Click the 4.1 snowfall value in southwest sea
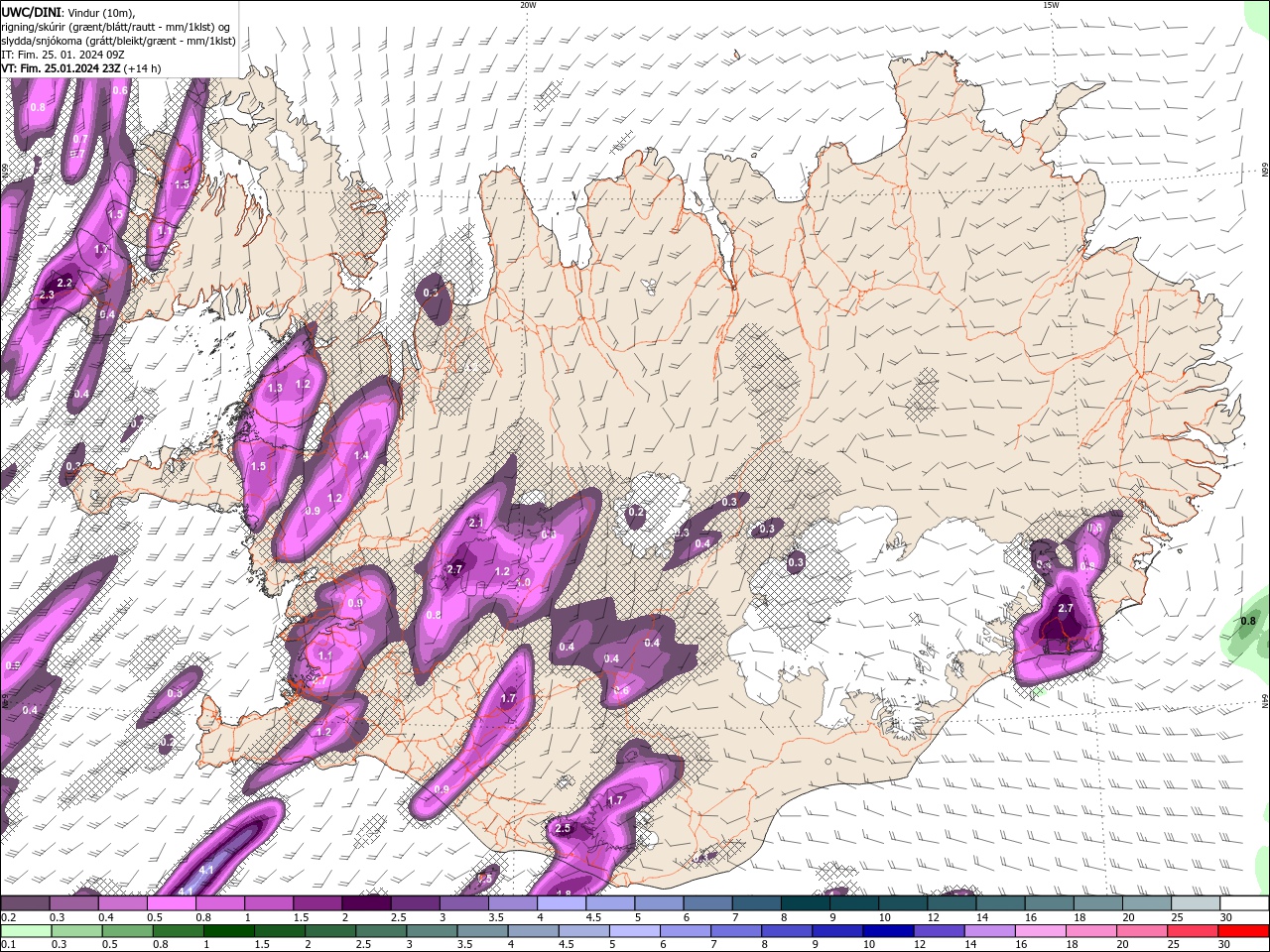Image resolution: width=1270 pixels, height=952 pixels. (x=206, y=870)
